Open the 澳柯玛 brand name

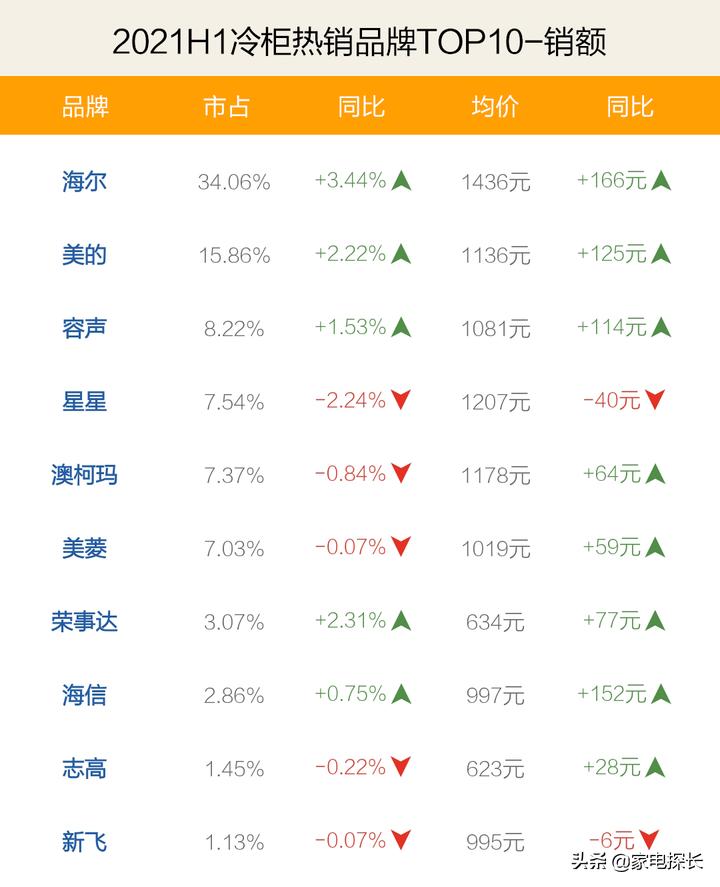click(x=85, y=475)
